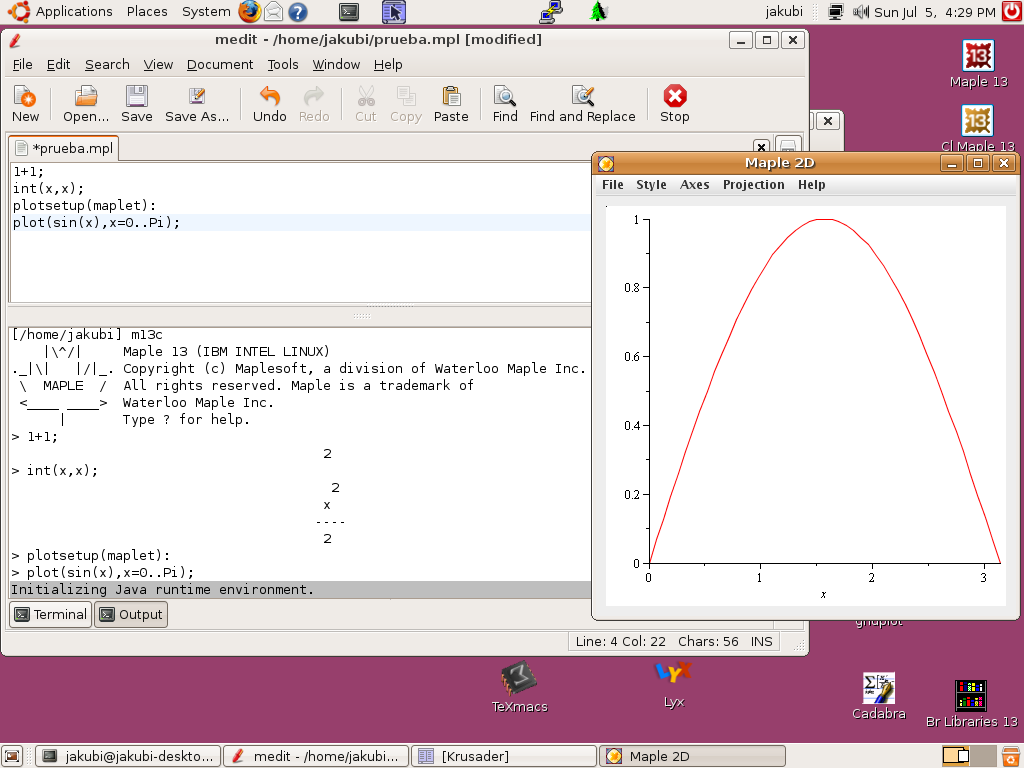Viewport: 1024px width, 768px height.
Task: Open the Style menu in Maple 2D
Action: tap(651, 185)
